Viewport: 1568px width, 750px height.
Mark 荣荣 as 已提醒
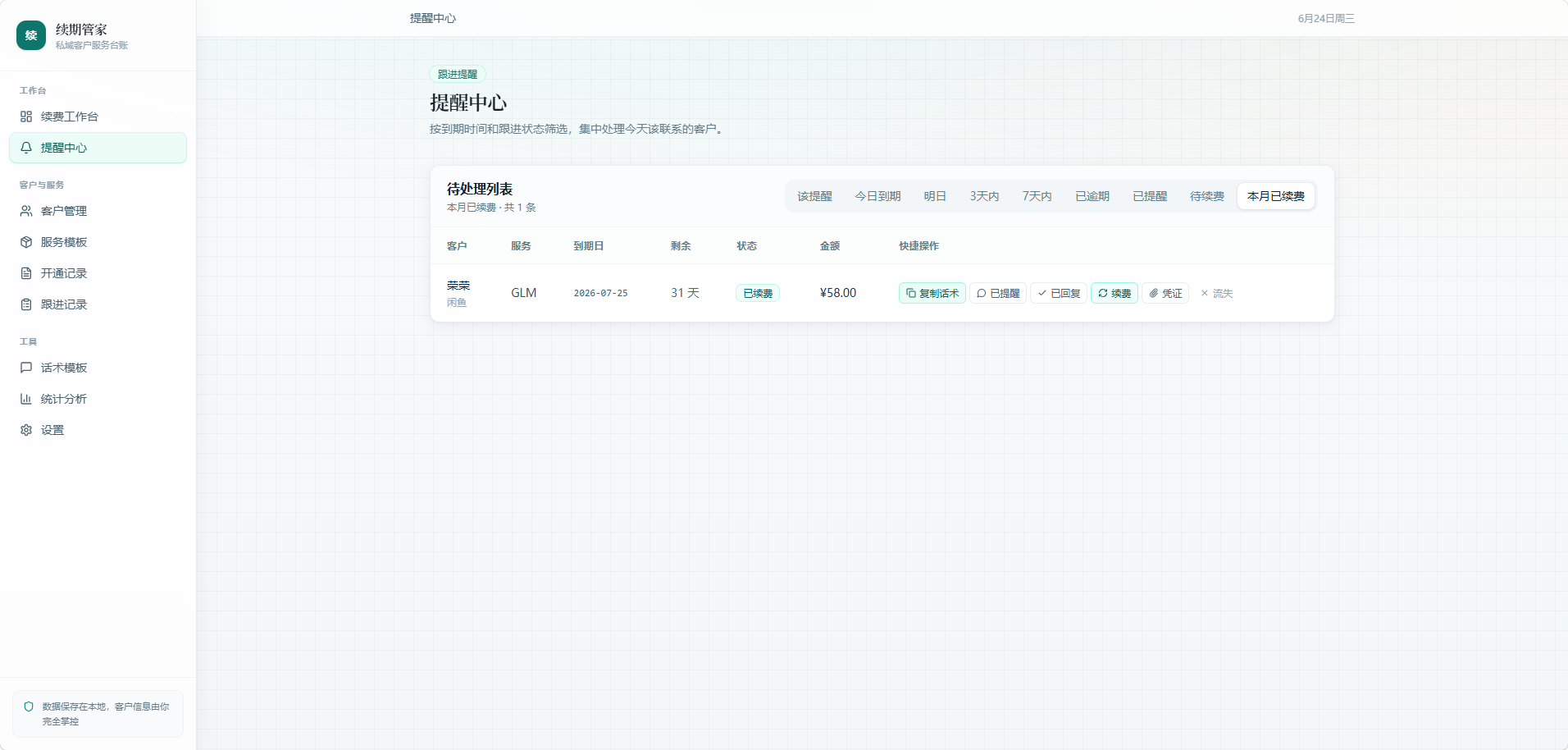998,293
